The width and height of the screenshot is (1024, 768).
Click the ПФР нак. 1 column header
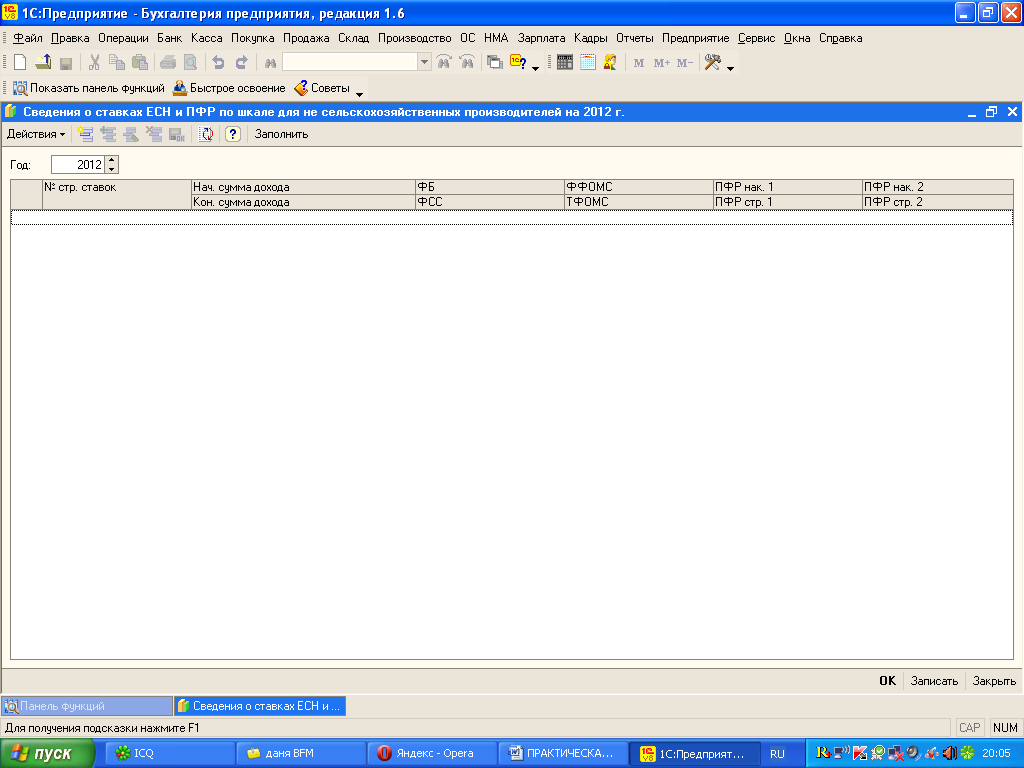point(788,187)
